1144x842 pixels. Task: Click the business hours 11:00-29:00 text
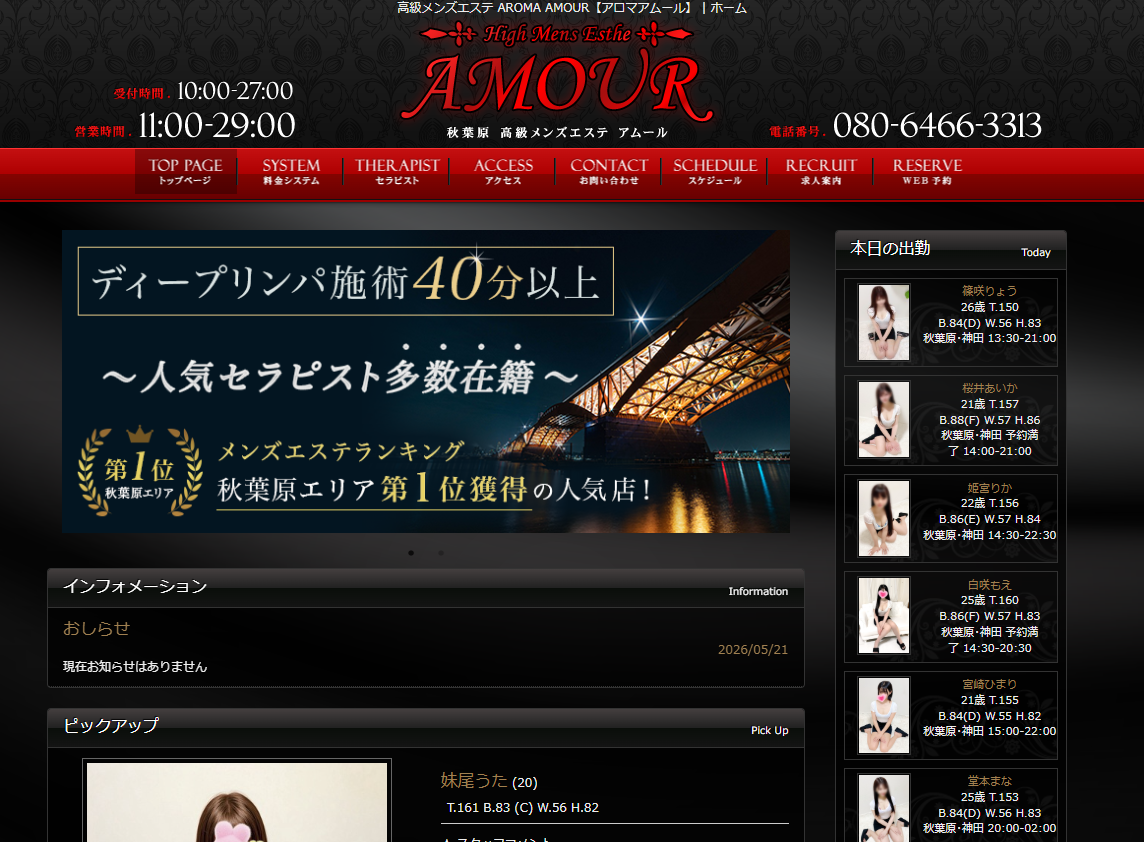point(217,125)
